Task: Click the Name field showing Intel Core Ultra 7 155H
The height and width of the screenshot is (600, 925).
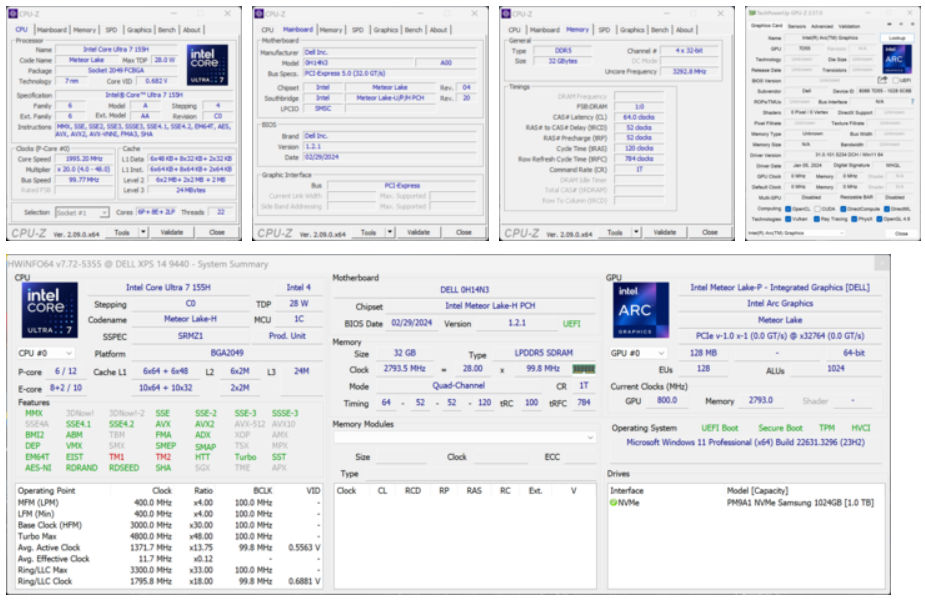Action: click(116, 50)
